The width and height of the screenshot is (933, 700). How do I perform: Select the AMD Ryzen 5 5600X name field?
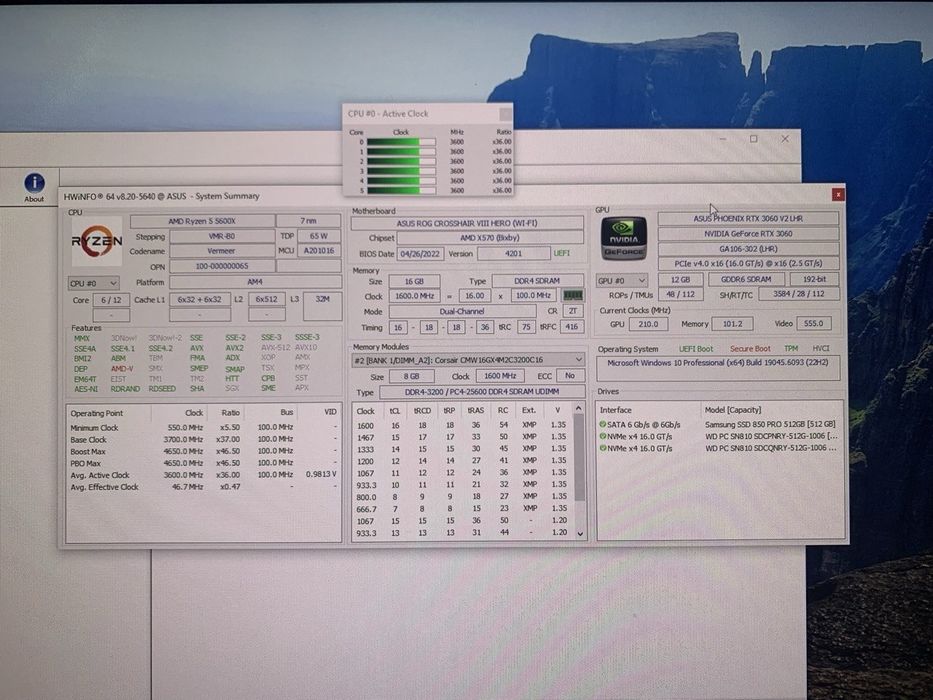coord(202,221)
